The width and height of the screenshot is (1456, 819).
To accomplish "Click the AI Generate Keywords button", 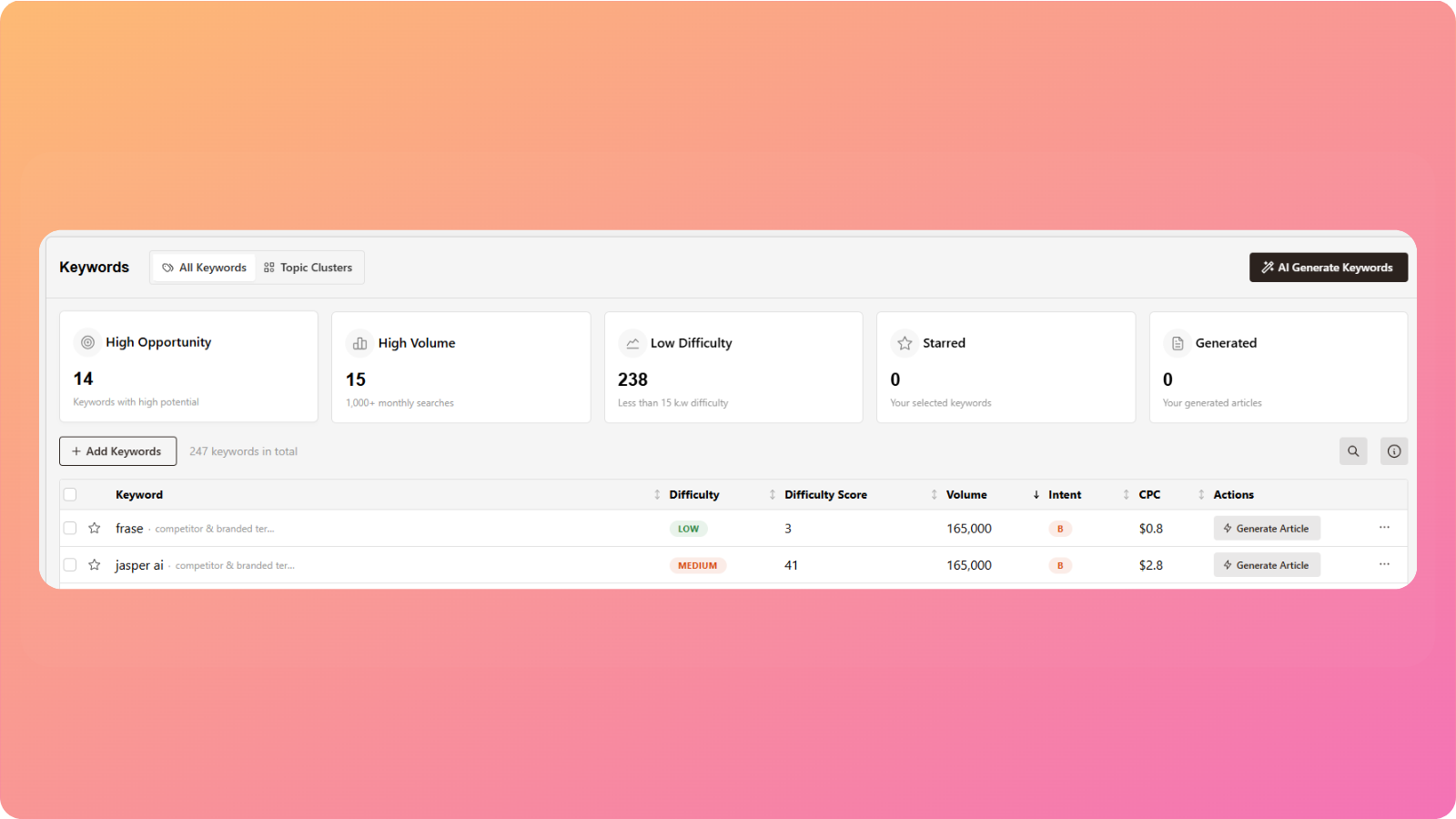I will [1328, 268].
